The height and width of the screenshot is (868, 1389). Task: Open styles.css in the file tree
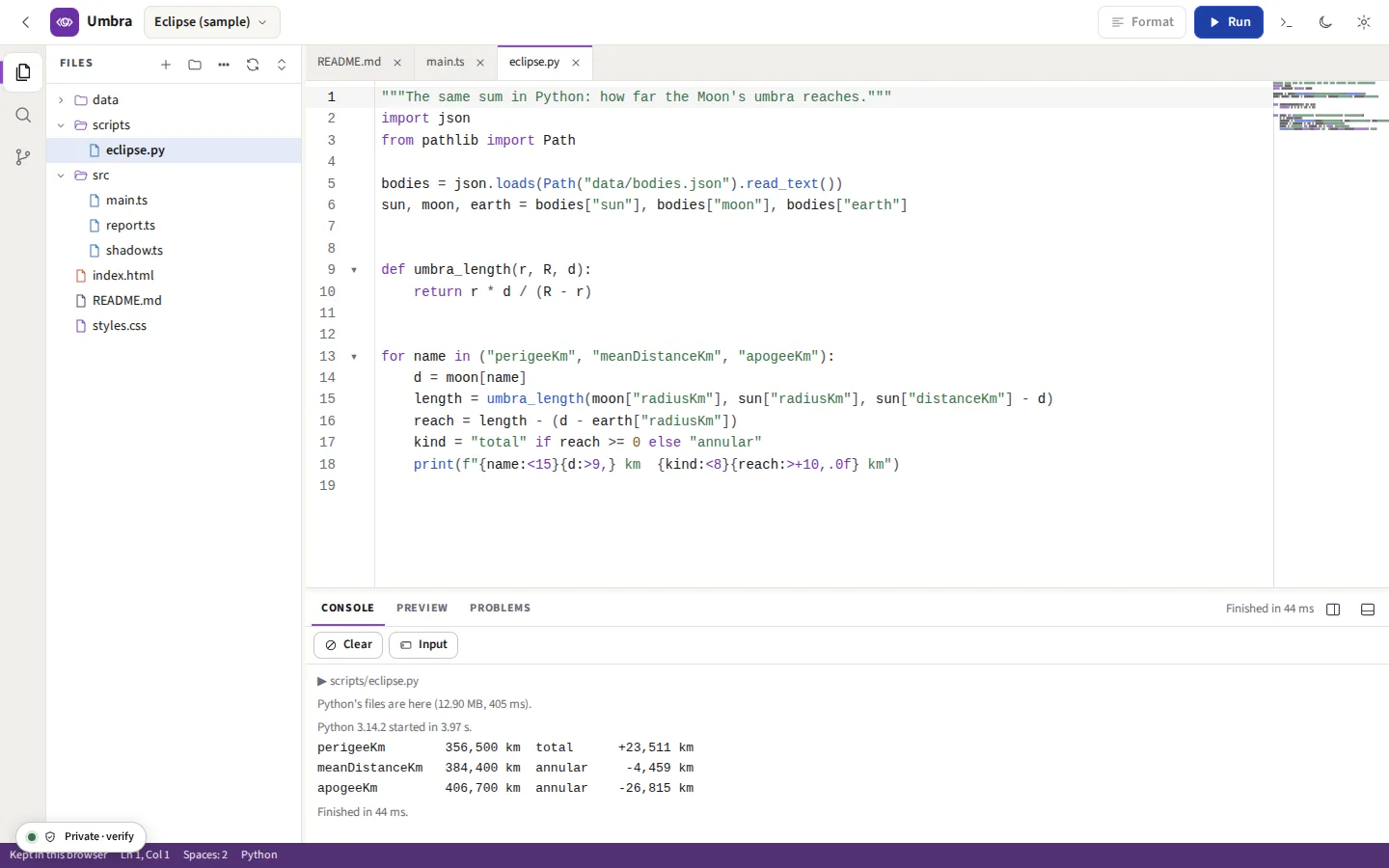point(174,326)
